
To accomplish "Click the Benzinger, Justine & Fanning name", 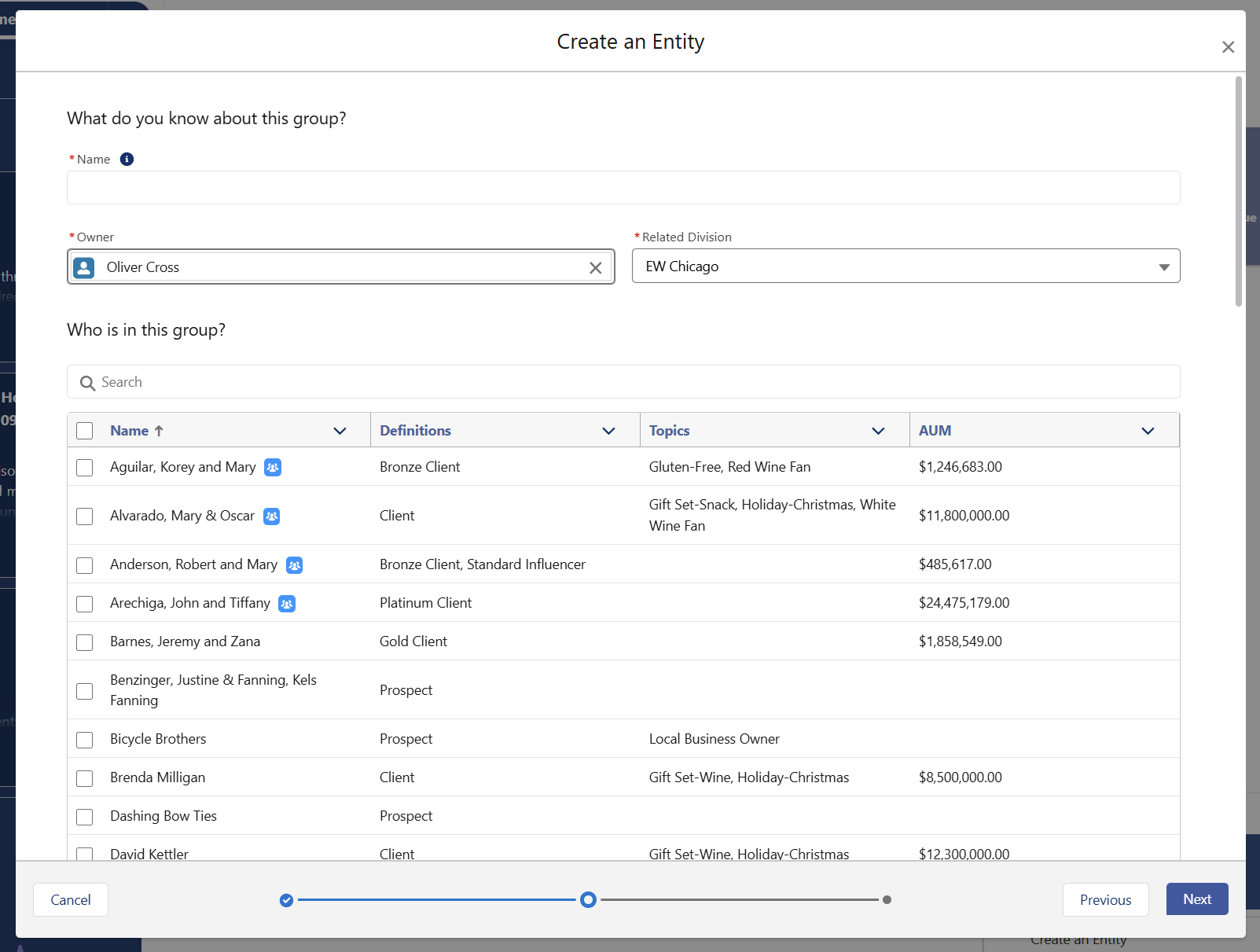I will (x=213, y=690).
